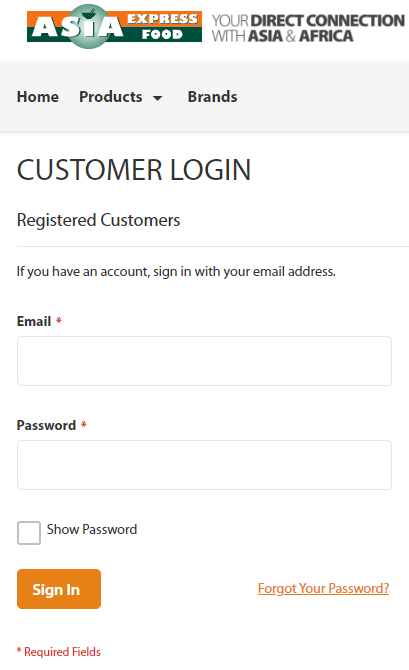The image size is (409, 670).
Task: Click the Required Fields note
Action: pyautogui.click(x=59, y=652)
